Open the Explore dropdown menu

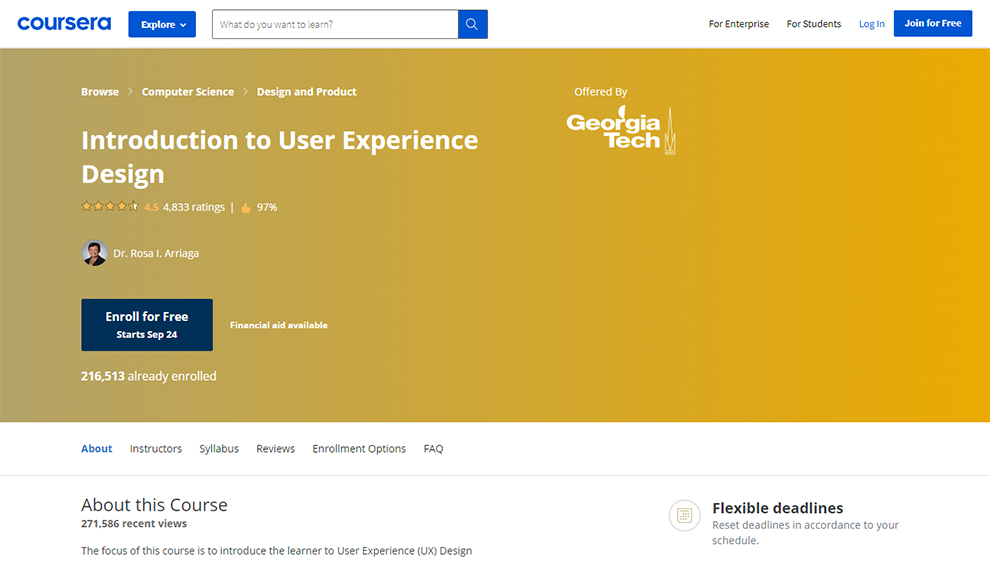162,24
